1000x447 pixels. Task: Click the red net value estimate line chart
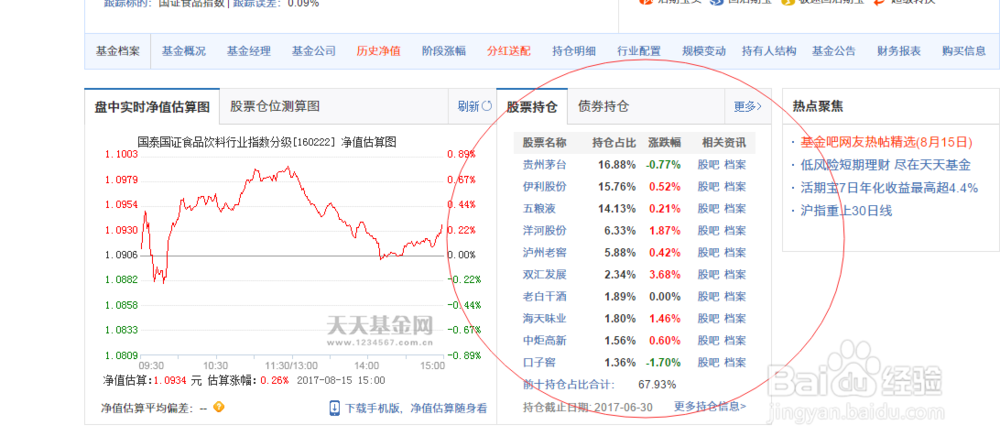(x=291, y=223)
